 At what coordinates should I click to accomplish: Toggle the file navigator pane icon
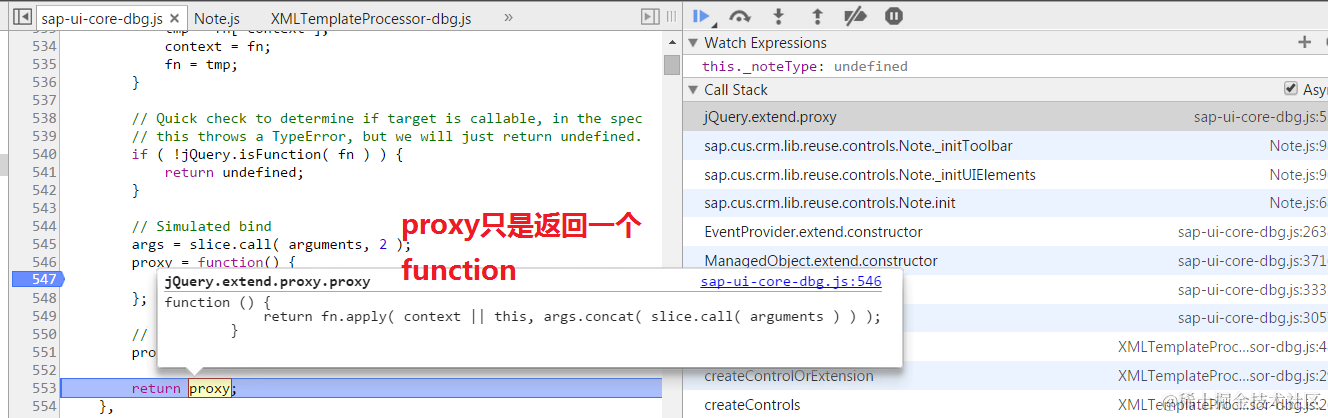tap(21, 17)
